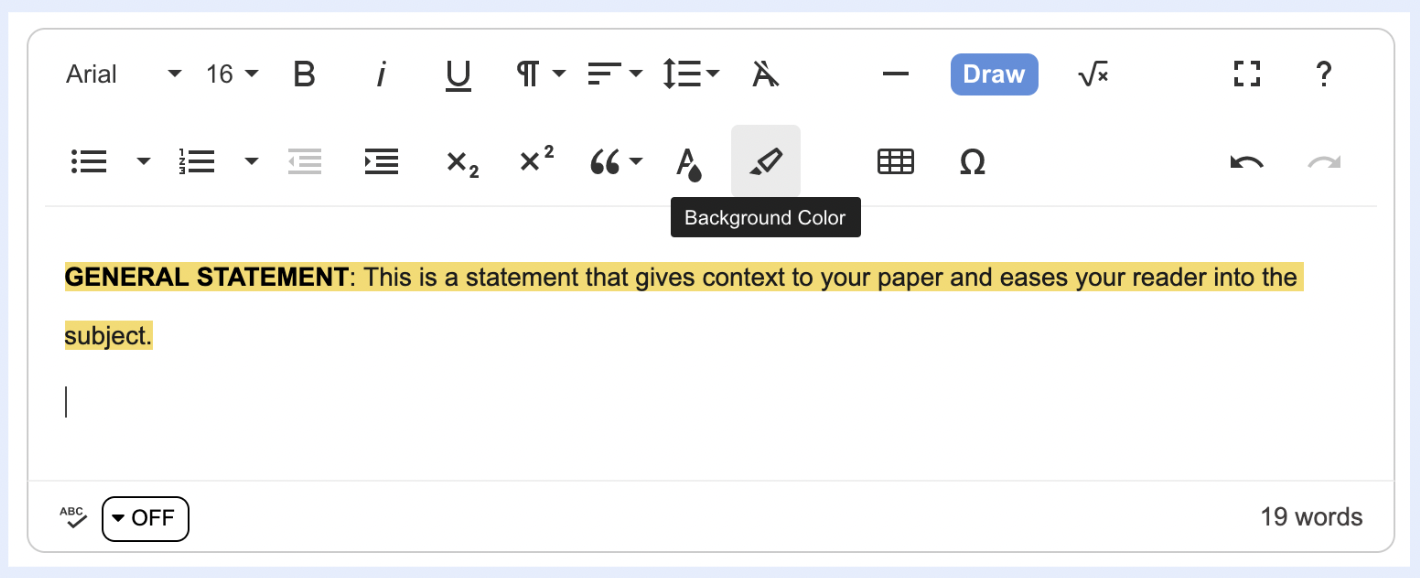Click the 19 words counter
The image size is (1420, 578).
tap(1311, 517)
